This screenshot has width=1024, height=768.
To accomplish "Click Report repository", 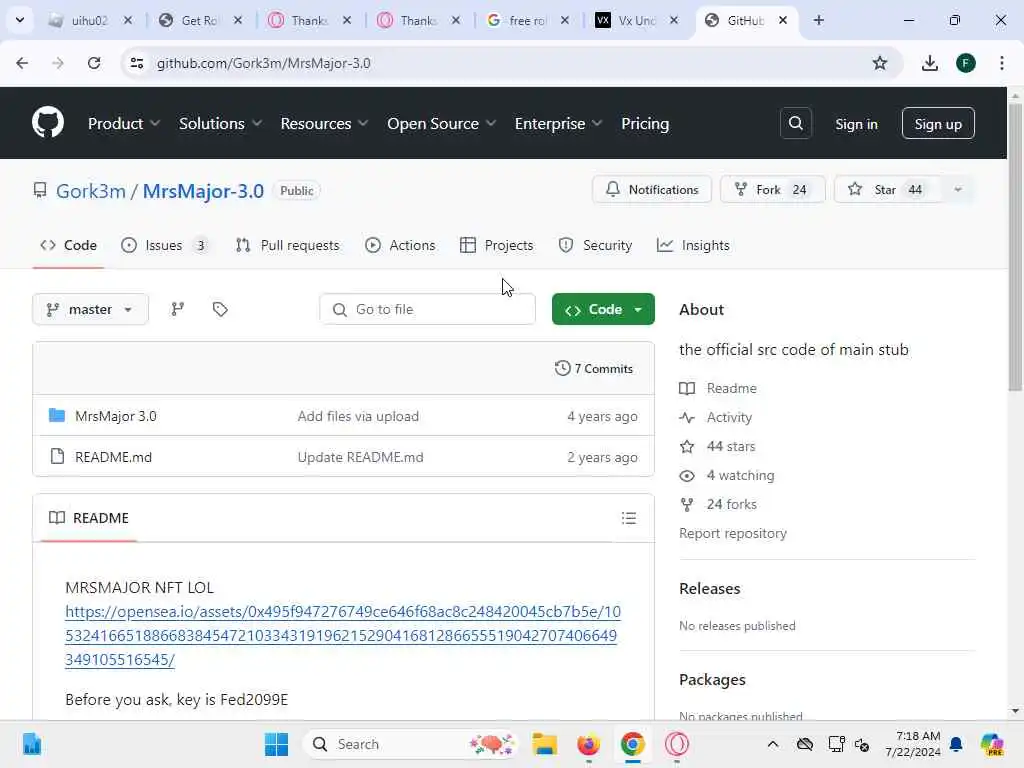I will (733, 533).
